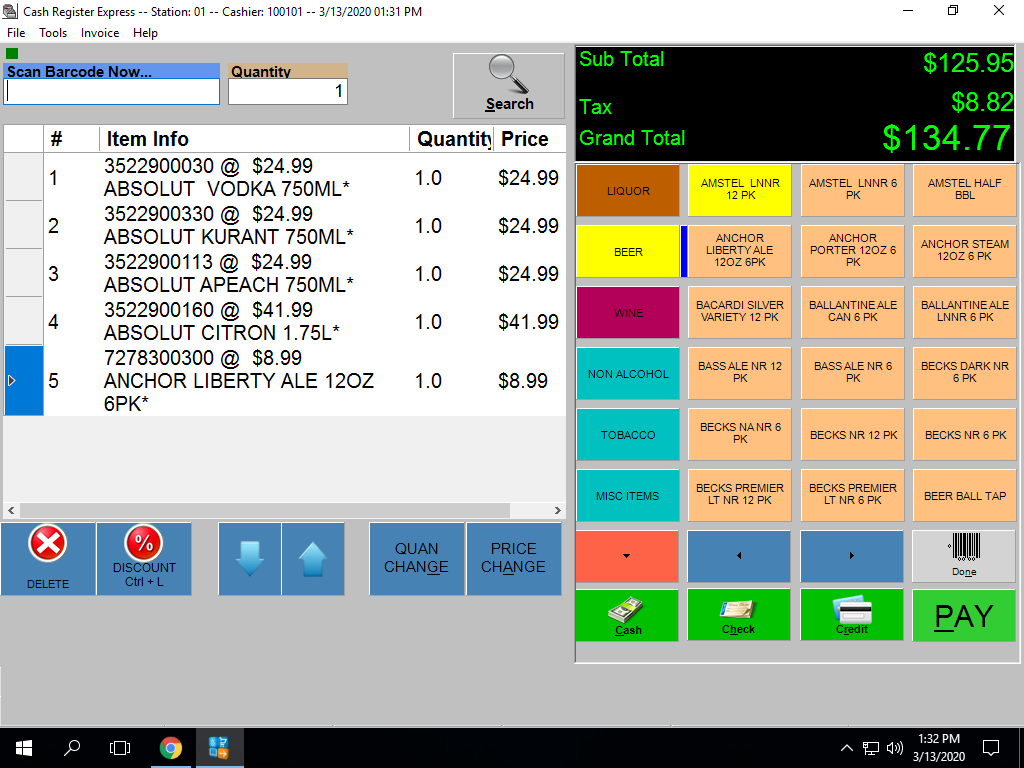Show hidden tray icons chevron
Viewport: 1024px width, 768px height.
[x=846, y=748]
